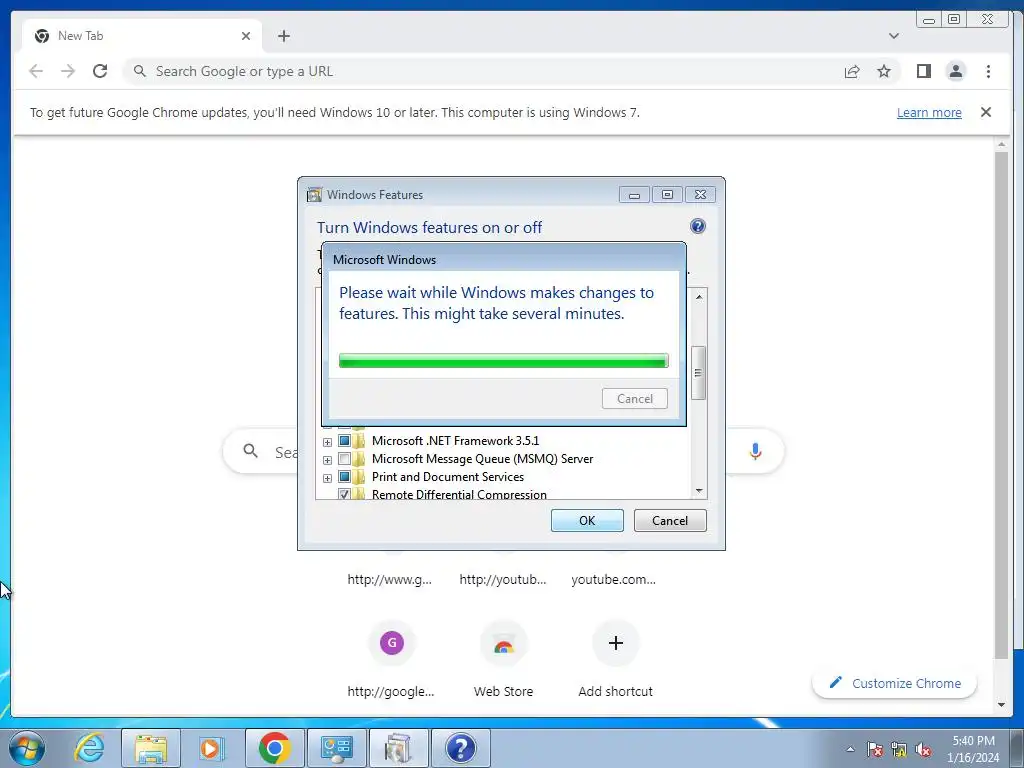Open Windows Media Player on taskbar
Screen dimensions: 1024x768
tap(211, 748)
